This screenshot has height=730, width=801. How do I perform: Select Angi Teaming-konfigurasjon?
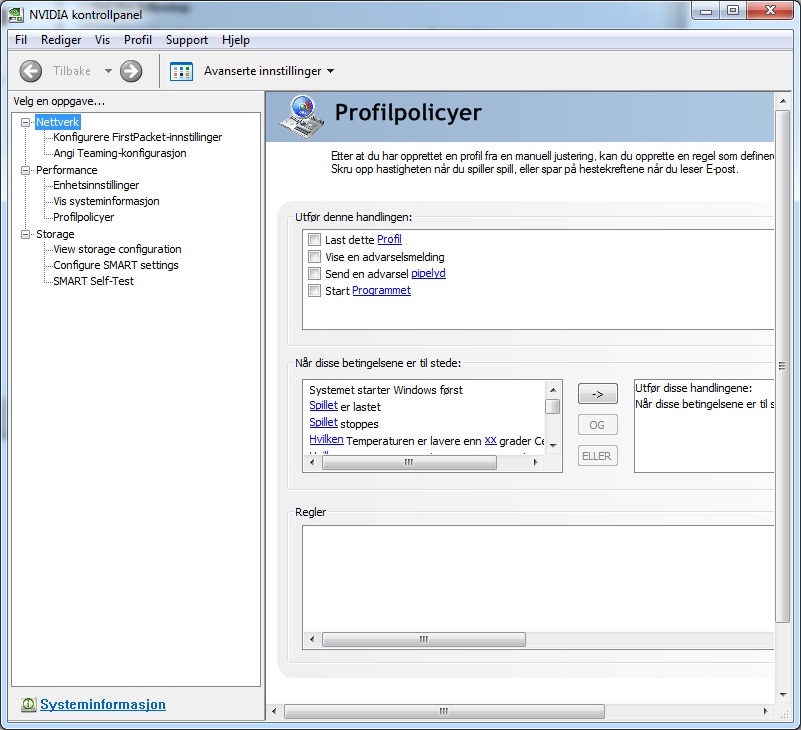click(x=120, y=153)
